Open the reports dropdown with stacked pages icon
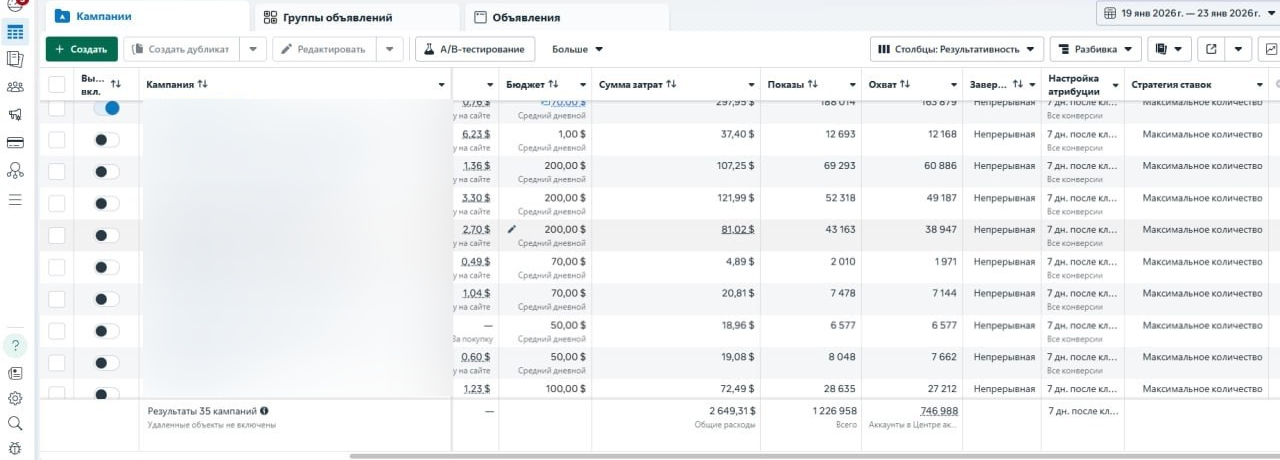 [x=1169, y=49]
